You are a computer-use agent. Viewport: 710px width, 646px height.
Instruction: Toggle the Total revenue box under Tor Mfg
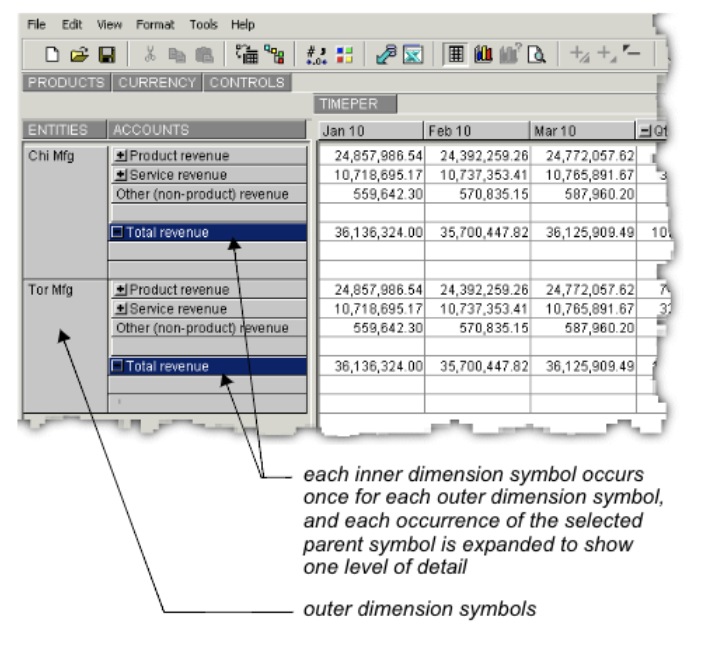tap(118, 367)
